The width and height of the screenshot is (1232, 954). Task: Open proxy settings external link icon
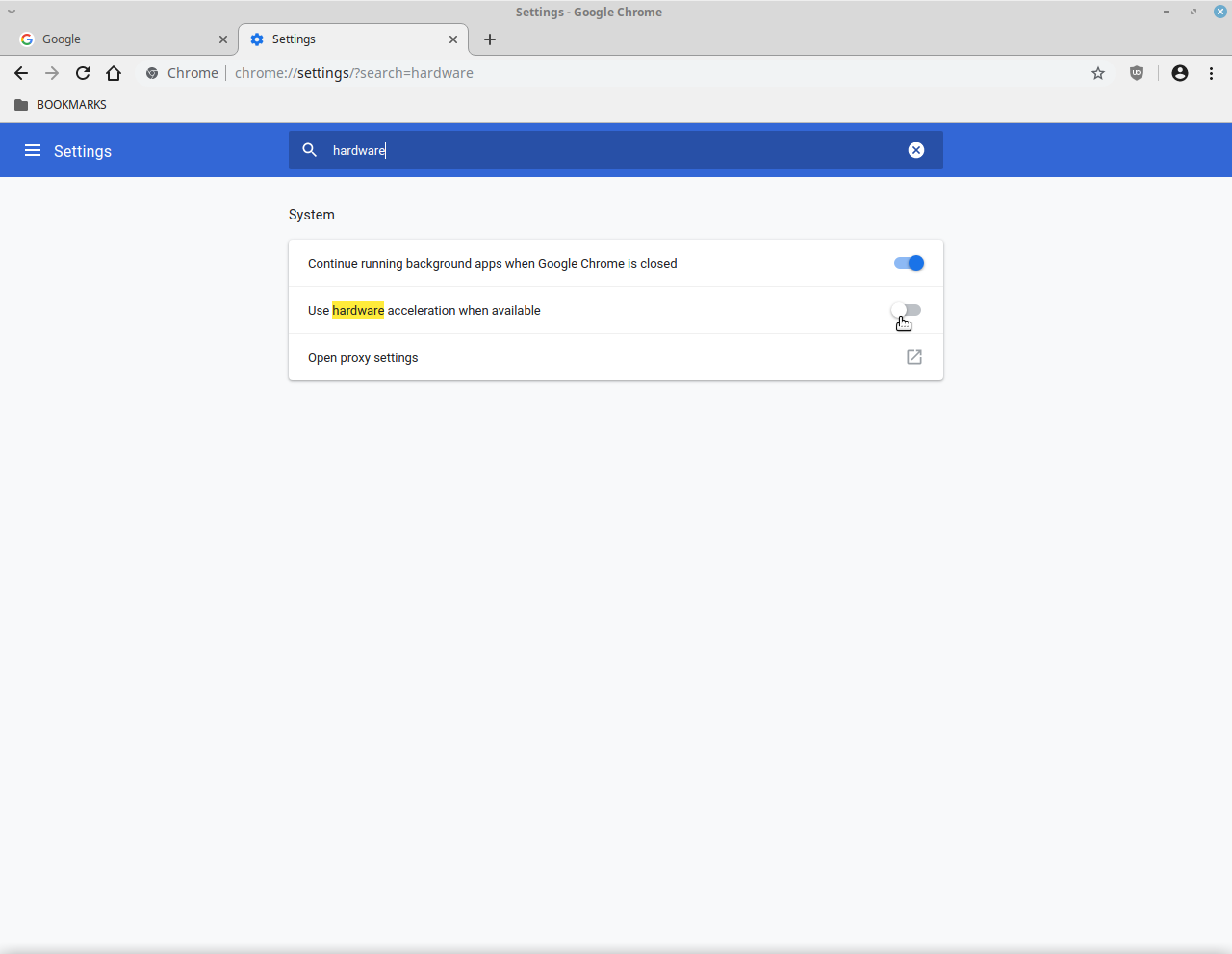914,357
